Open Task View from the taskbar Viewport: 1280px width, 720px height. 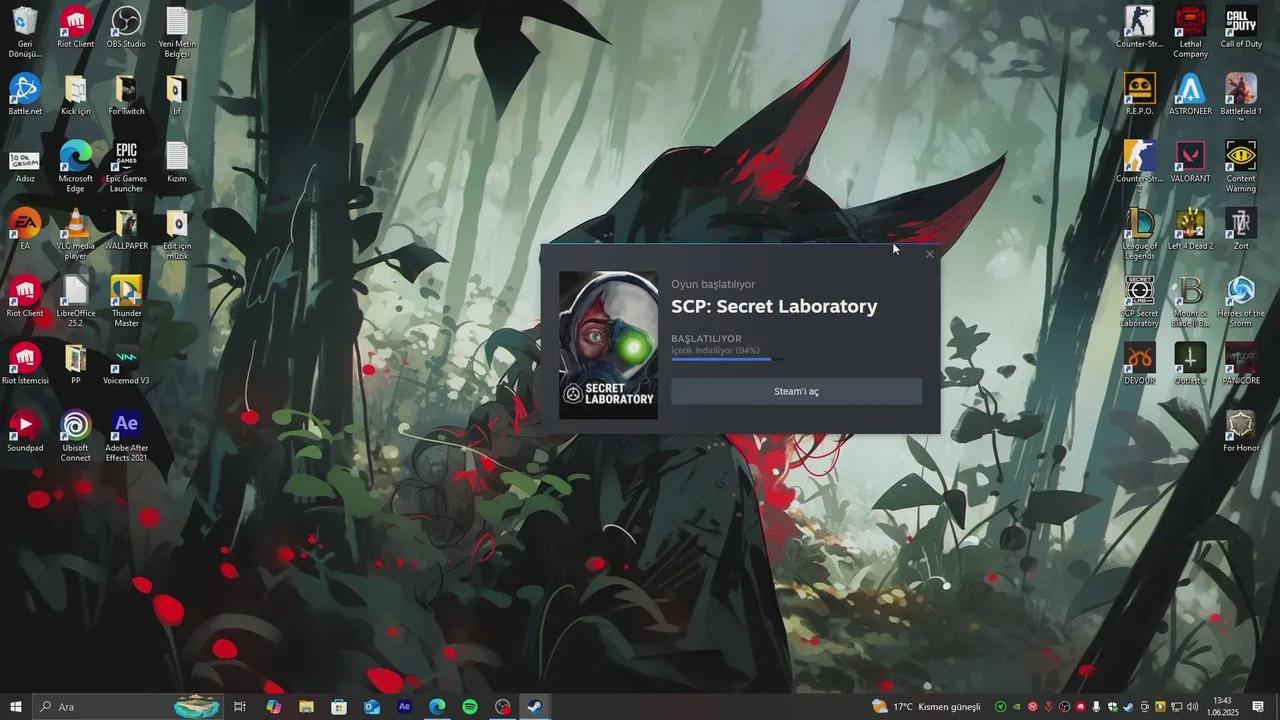pyautogui.click(x=240, y=707)
